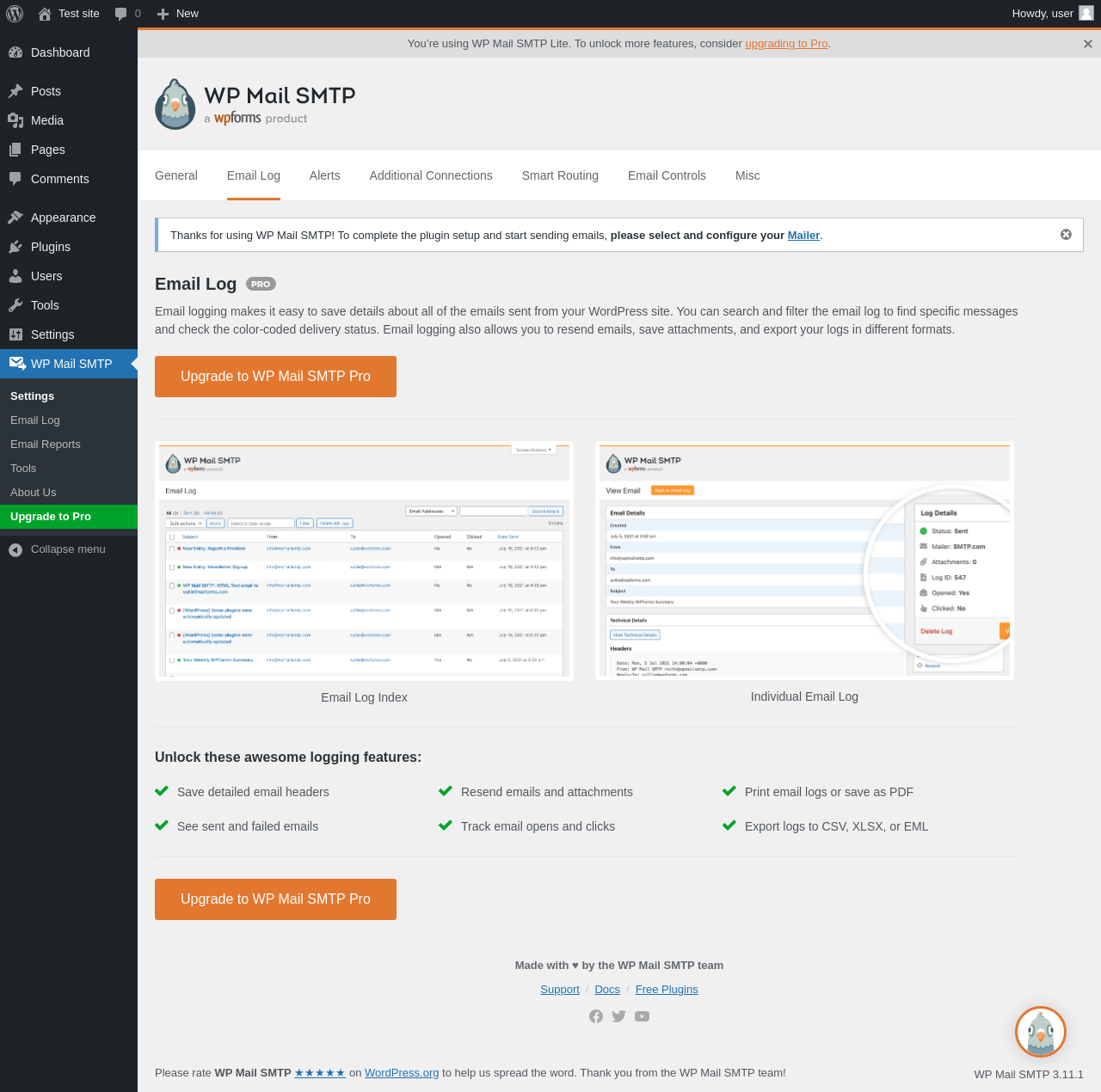Screen dimensions: 1101x1092
Task: Open Email Log in sidebar submenu
Action: [x=69, y=420]
